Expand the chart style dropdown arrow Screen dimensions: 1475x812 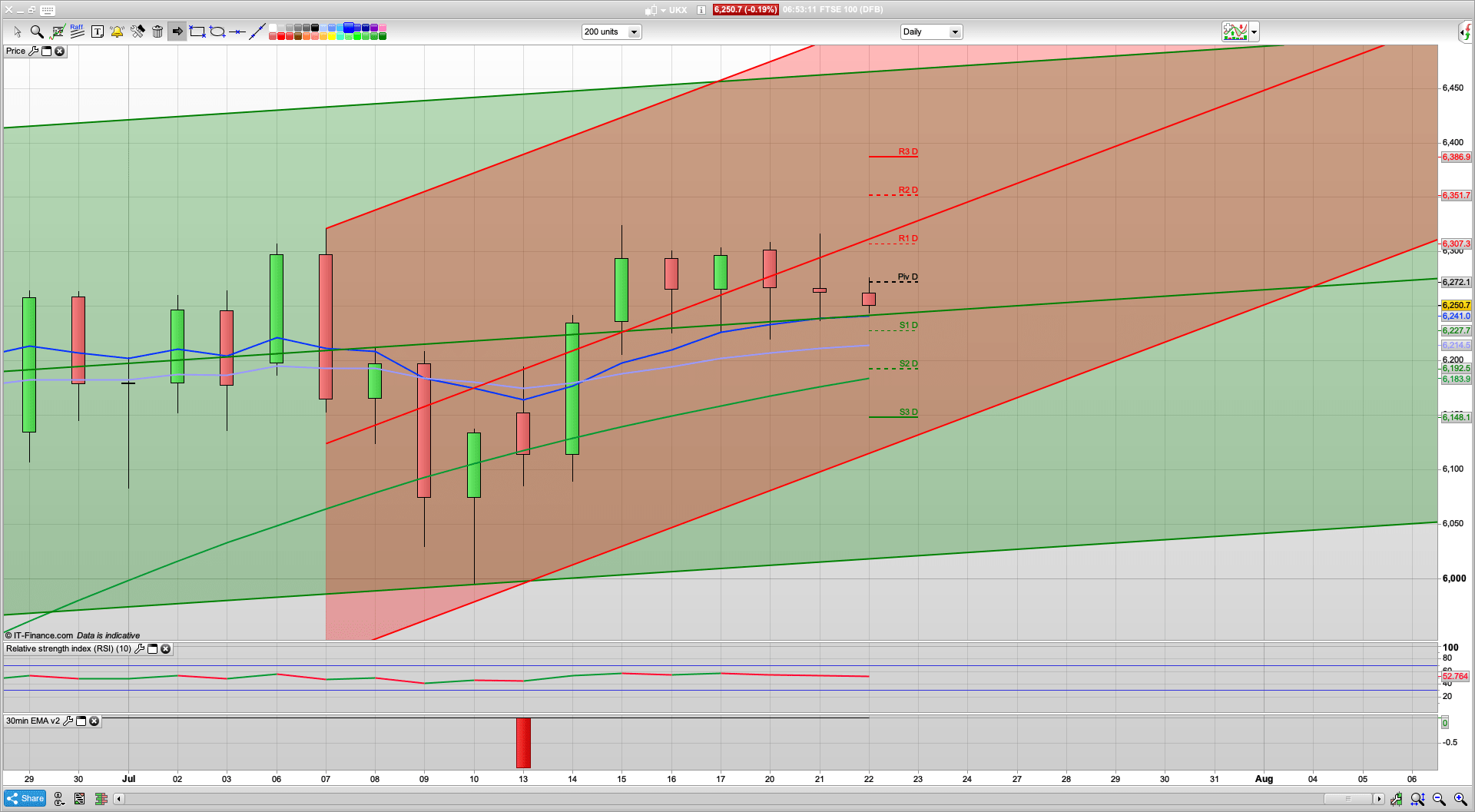[x=1253, y=31]
